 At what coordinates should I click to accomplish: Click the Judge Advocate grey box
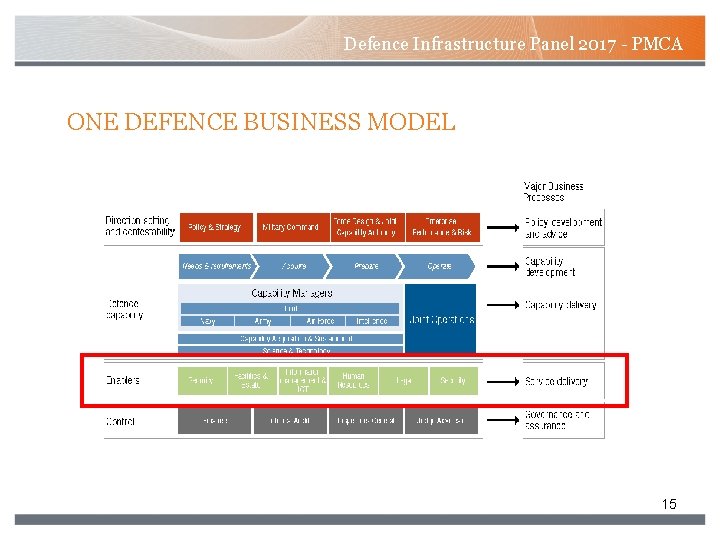(441, 421)
